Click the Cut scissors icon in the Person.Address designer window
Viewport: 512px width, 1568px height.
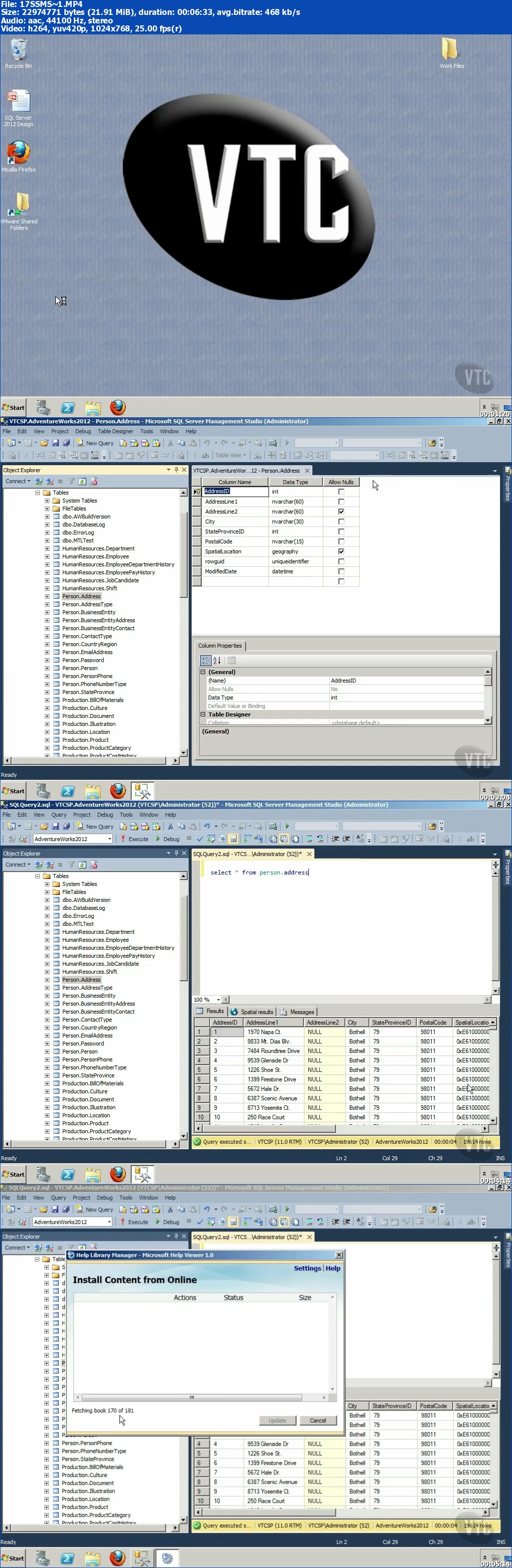170,443
